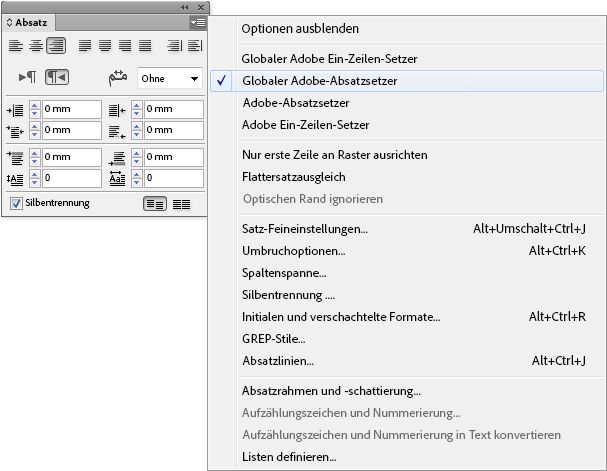Screen dimensions: 607x471
Task: Step the space before value
Action: pyautogui.click(x=34, y=158)
